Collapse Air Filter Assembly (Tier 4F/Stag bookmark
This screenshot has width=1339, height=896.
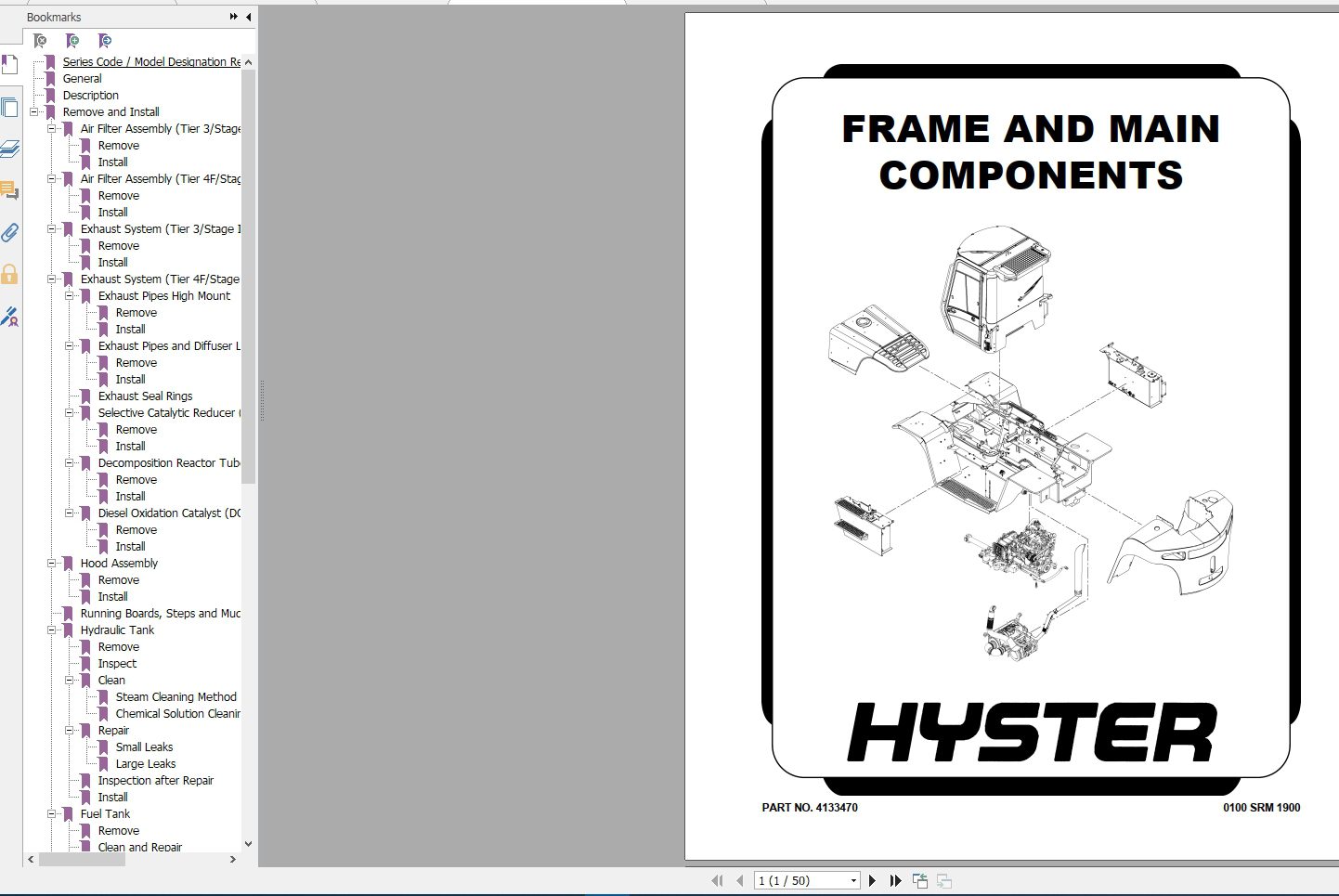[x=52, y=179]
